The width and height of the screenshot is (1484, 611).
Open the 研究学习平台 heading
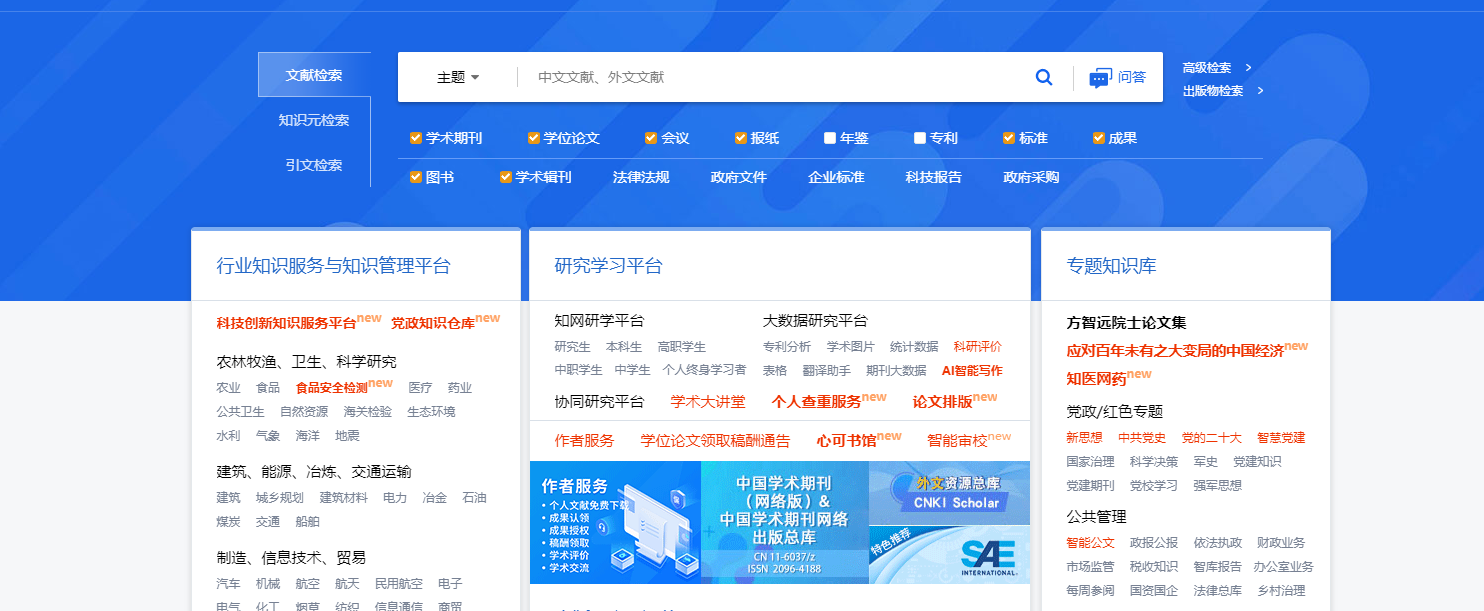608,266
